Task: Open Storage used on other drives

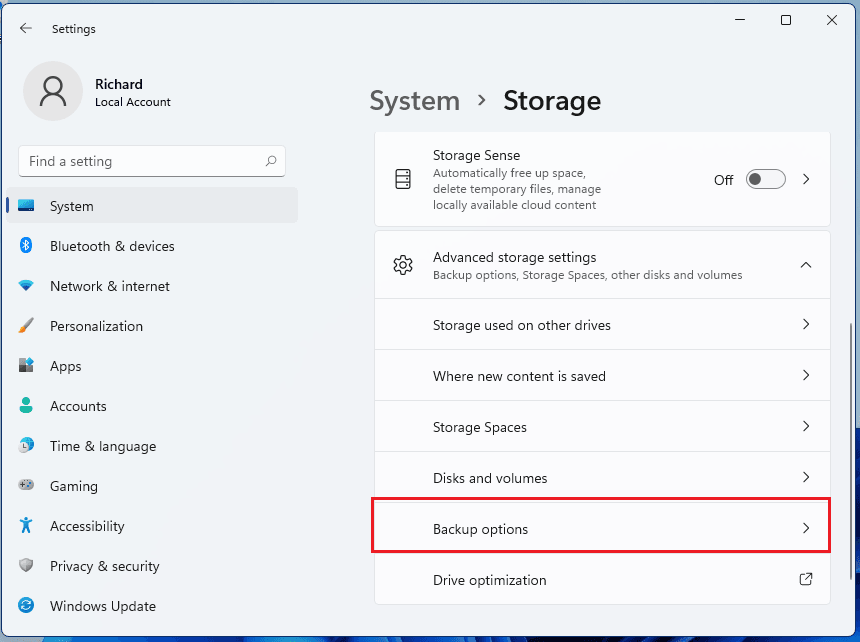Action: [601, 325]
